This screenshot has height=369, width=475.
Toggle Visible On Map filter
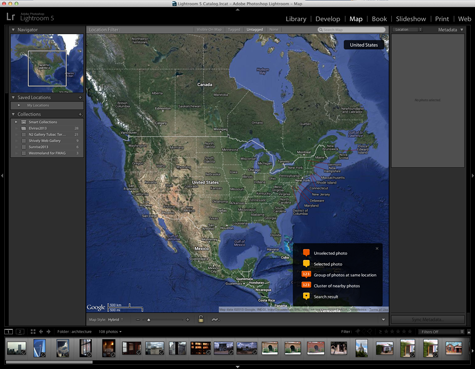pos(209,30)
